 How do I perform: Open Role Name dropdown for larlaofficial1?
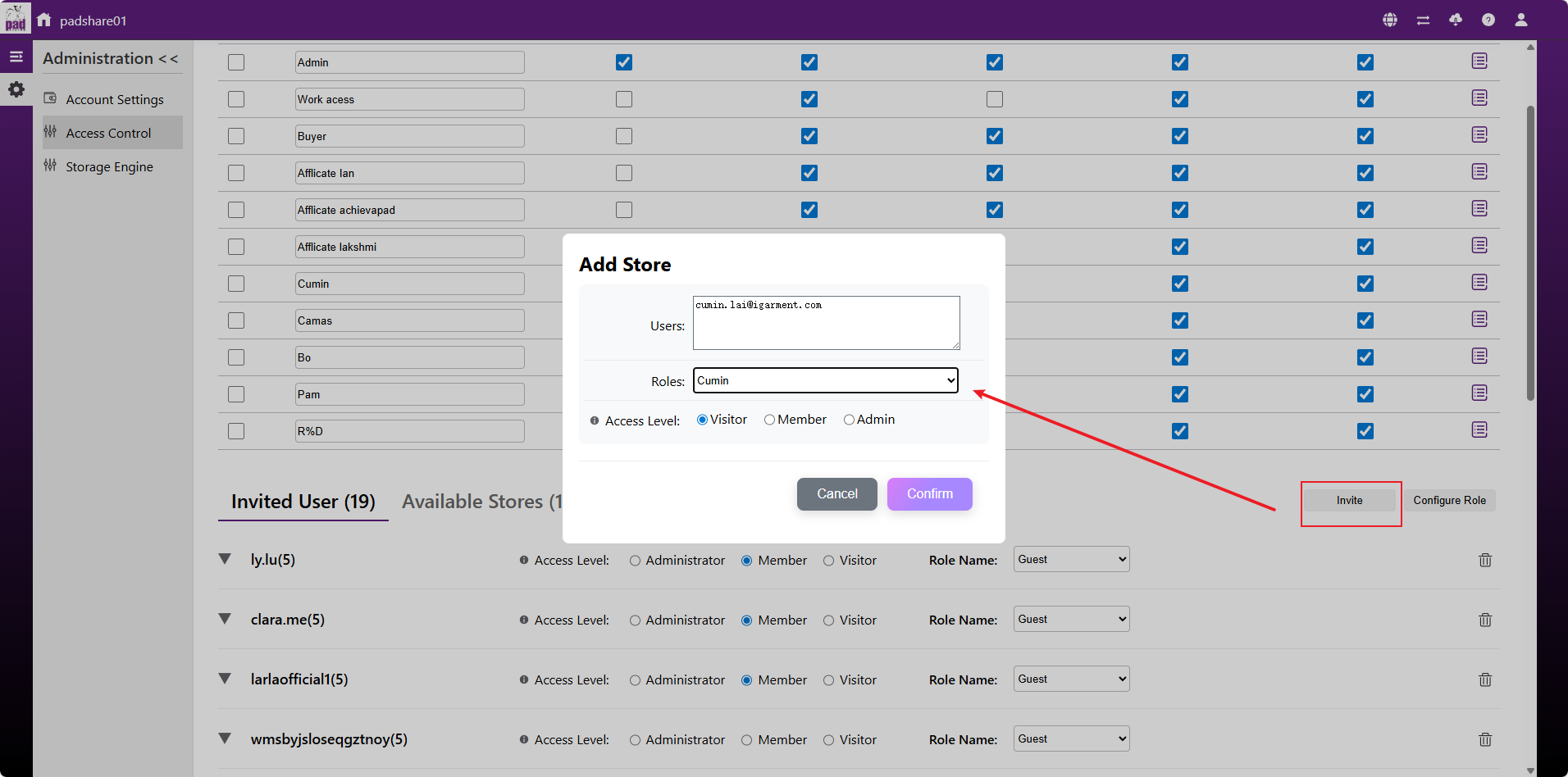click(x=1071, y=679)
